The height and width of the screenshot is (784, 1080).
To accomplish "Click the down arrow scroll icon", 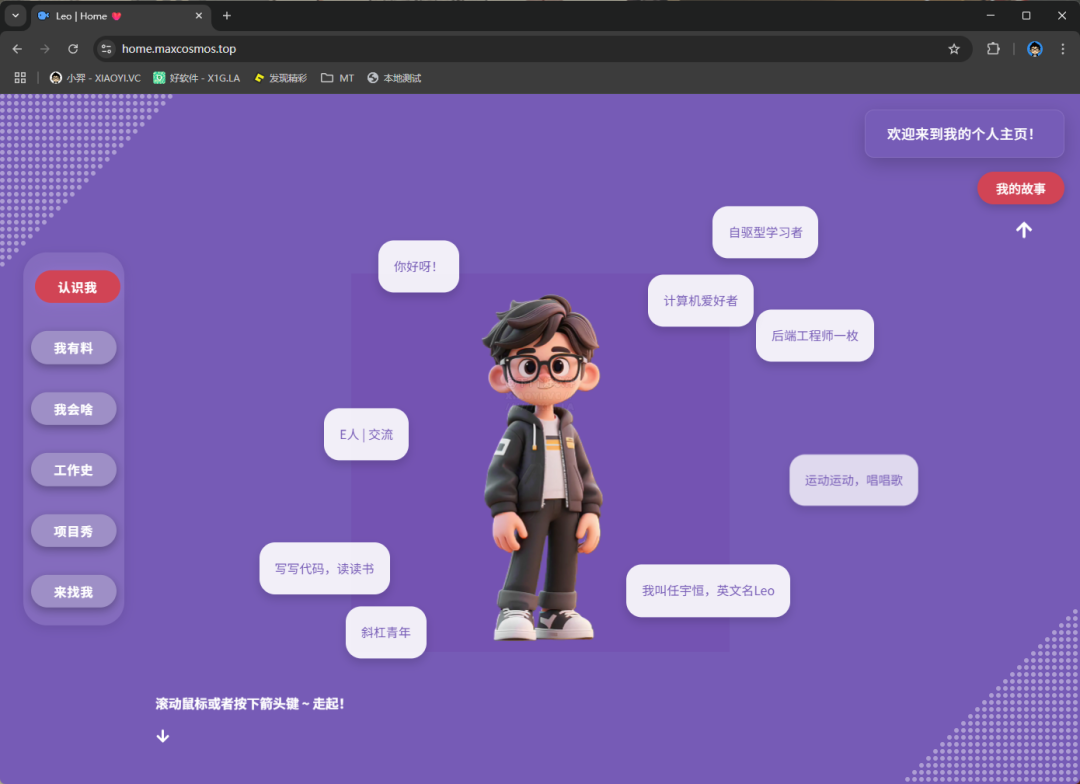I will pyautogui.click(x=163, y=736).
